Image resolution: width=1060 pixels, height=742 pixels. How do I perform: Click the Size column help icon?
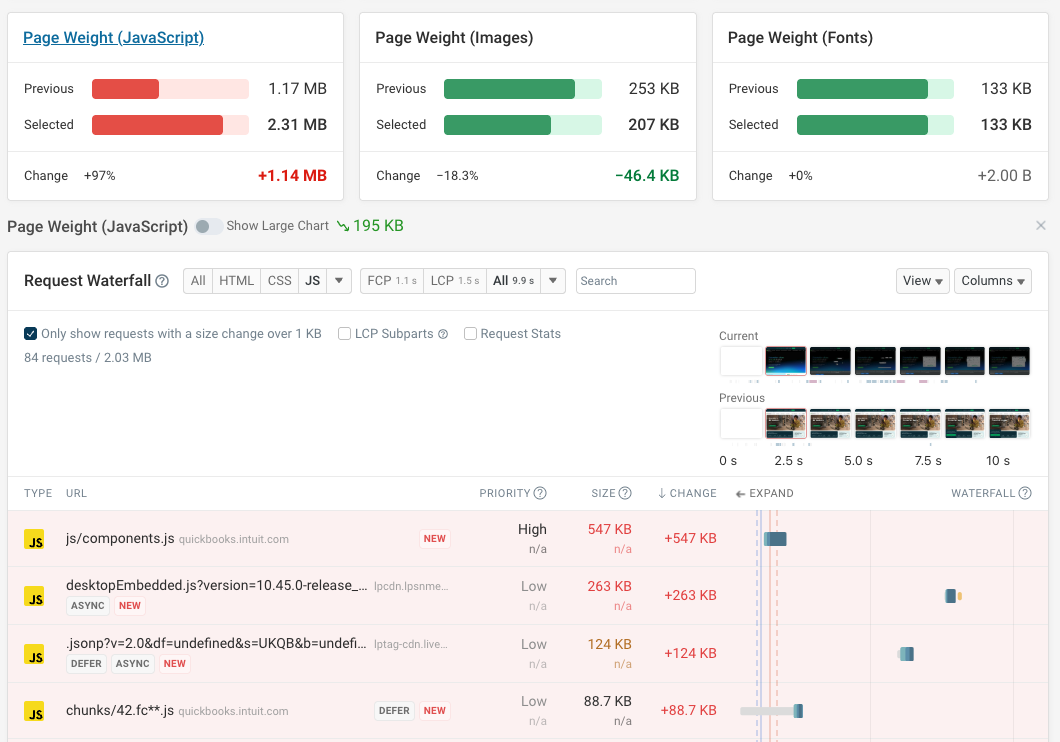click(x=626, y=493)
